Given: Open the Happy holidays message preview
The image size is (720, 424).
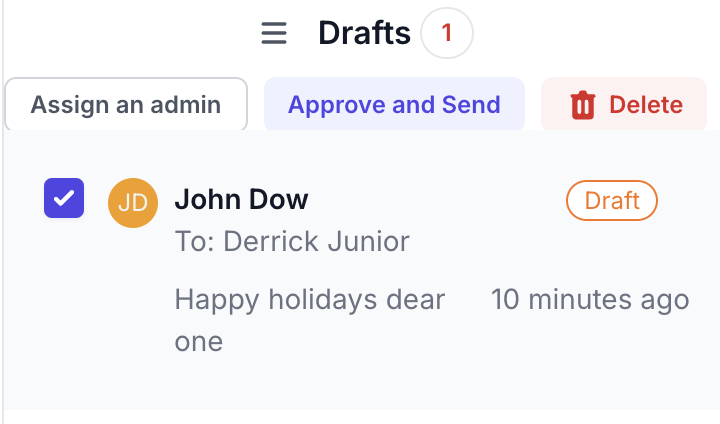Looking at the screenshot, I should point(310,299).
